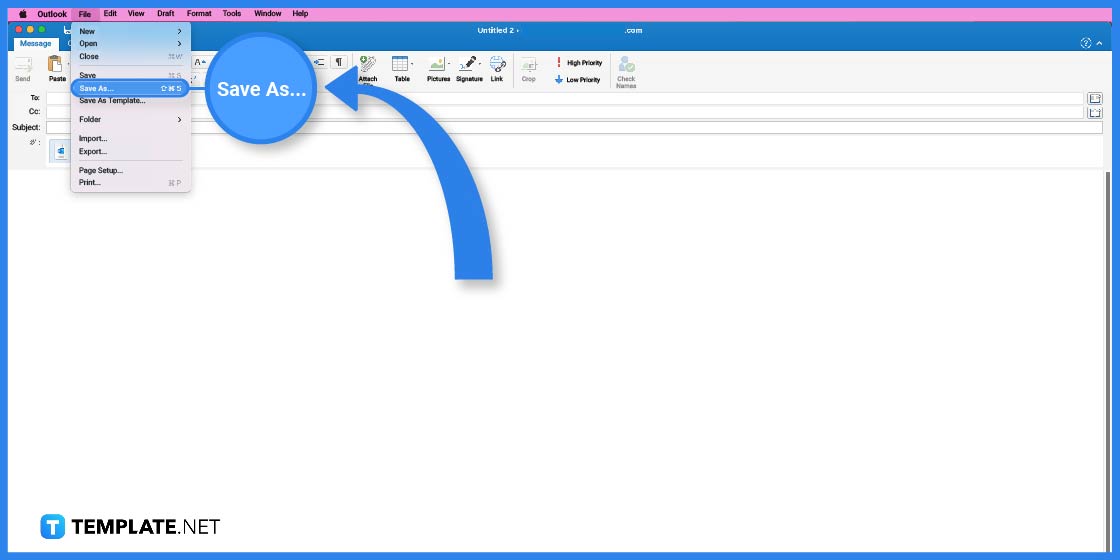Select Export... in the File menu

[x=93, y=151]
